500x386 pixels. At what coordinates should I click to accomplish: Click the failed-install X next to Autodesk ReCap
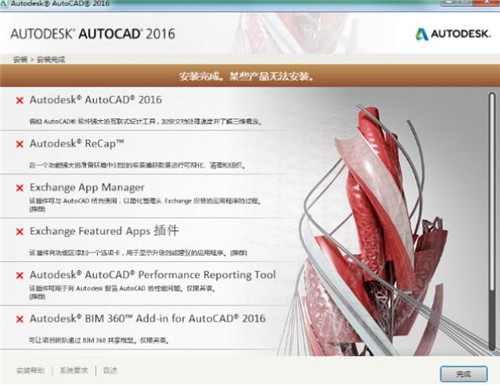coord(20,144)
